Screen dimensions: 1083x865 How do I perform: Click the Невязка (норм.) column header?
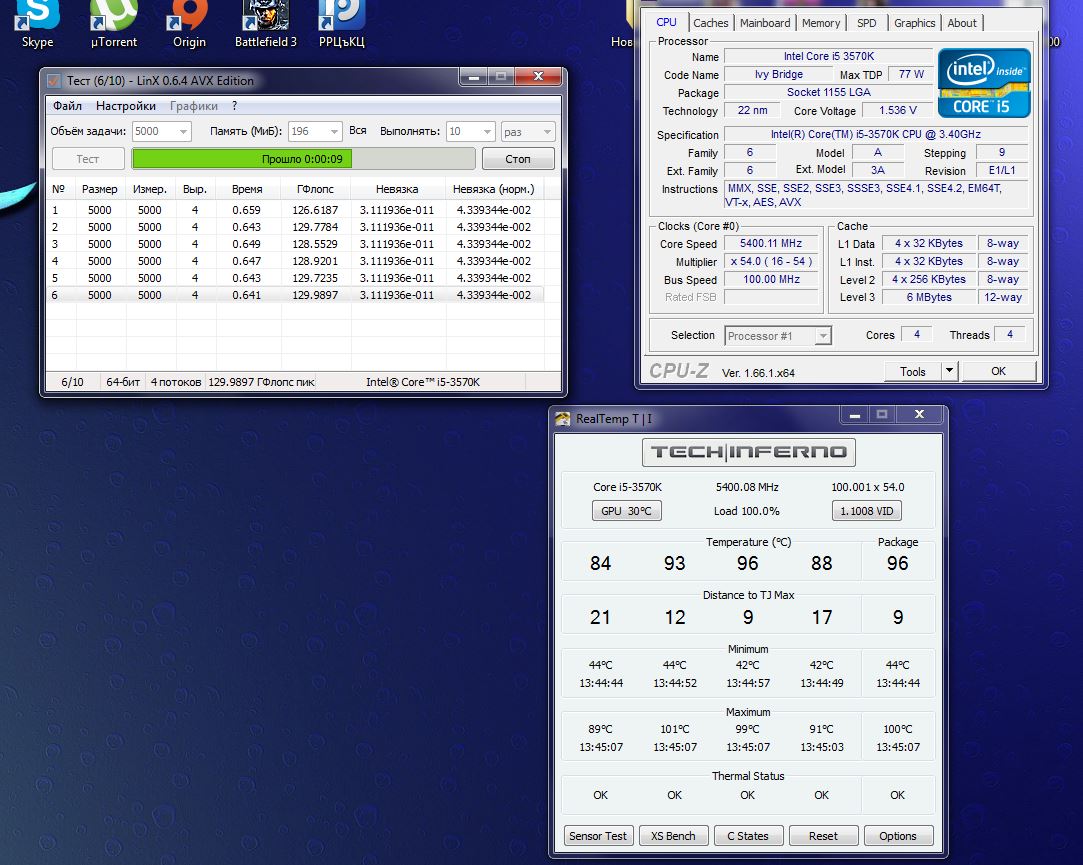click(x=494, y=189)
